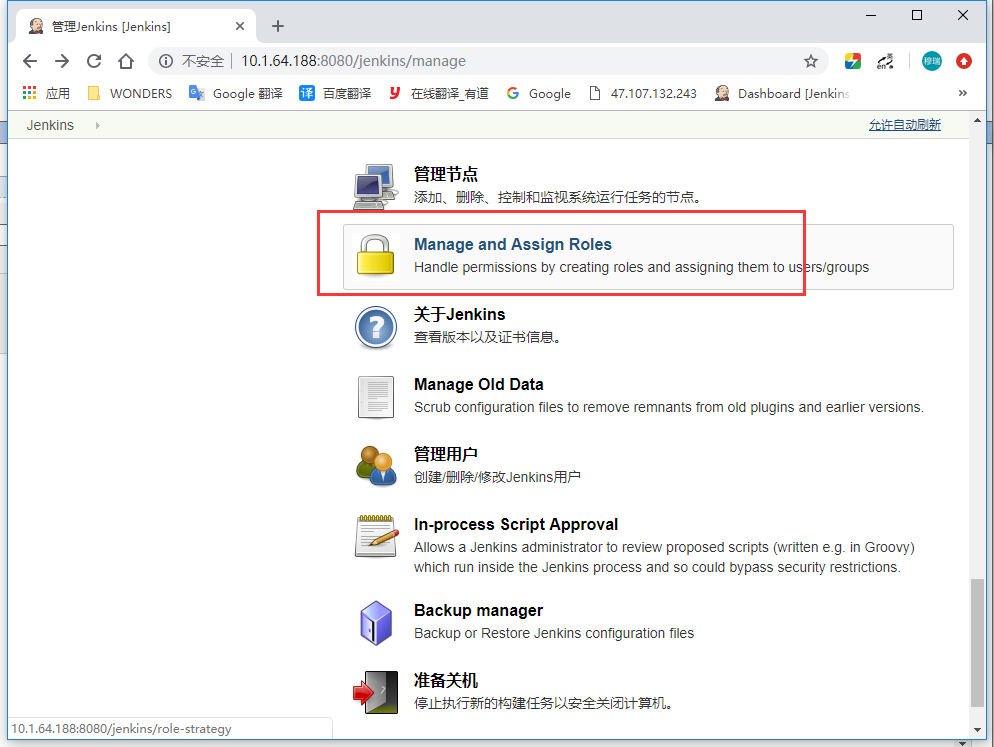Maximize the browser window
This screenshot has height=747, width=994.
pos(917,15)
